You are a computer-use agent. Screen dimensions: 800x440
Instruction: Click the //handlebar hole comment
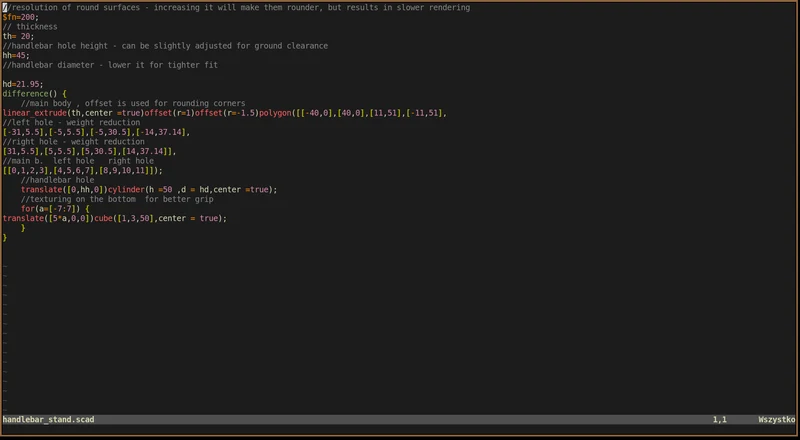point(57,180)
